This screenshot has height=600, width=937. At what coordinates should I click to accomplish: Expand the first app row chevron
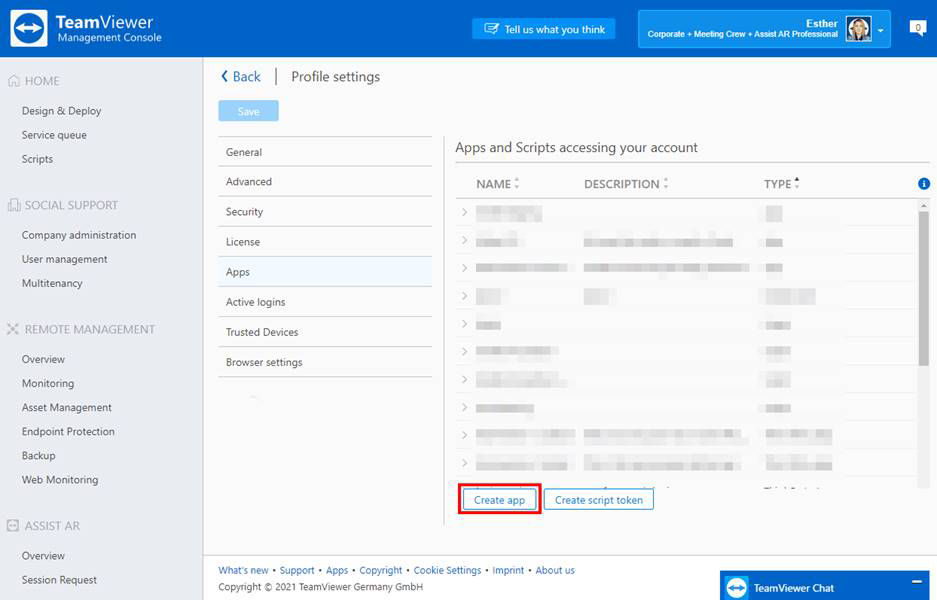(464, 212)
